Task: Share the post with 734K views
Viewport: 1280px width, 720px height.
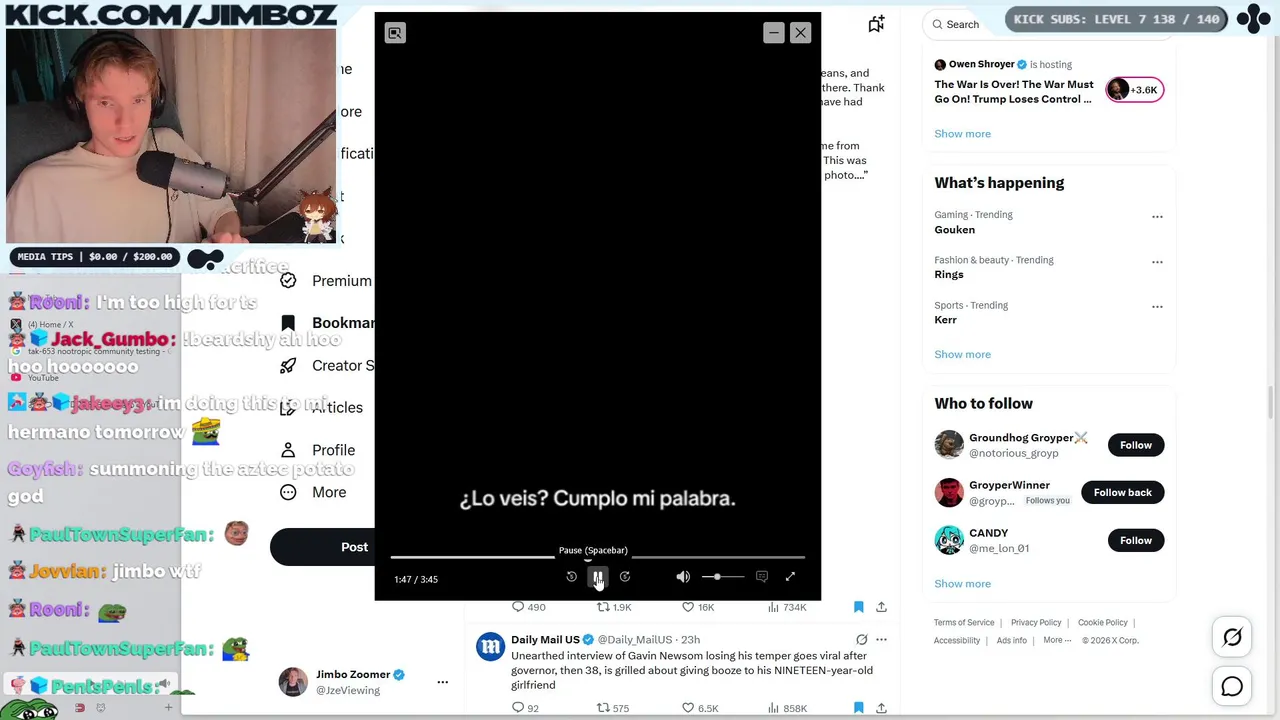Action: tap(881, 607)
